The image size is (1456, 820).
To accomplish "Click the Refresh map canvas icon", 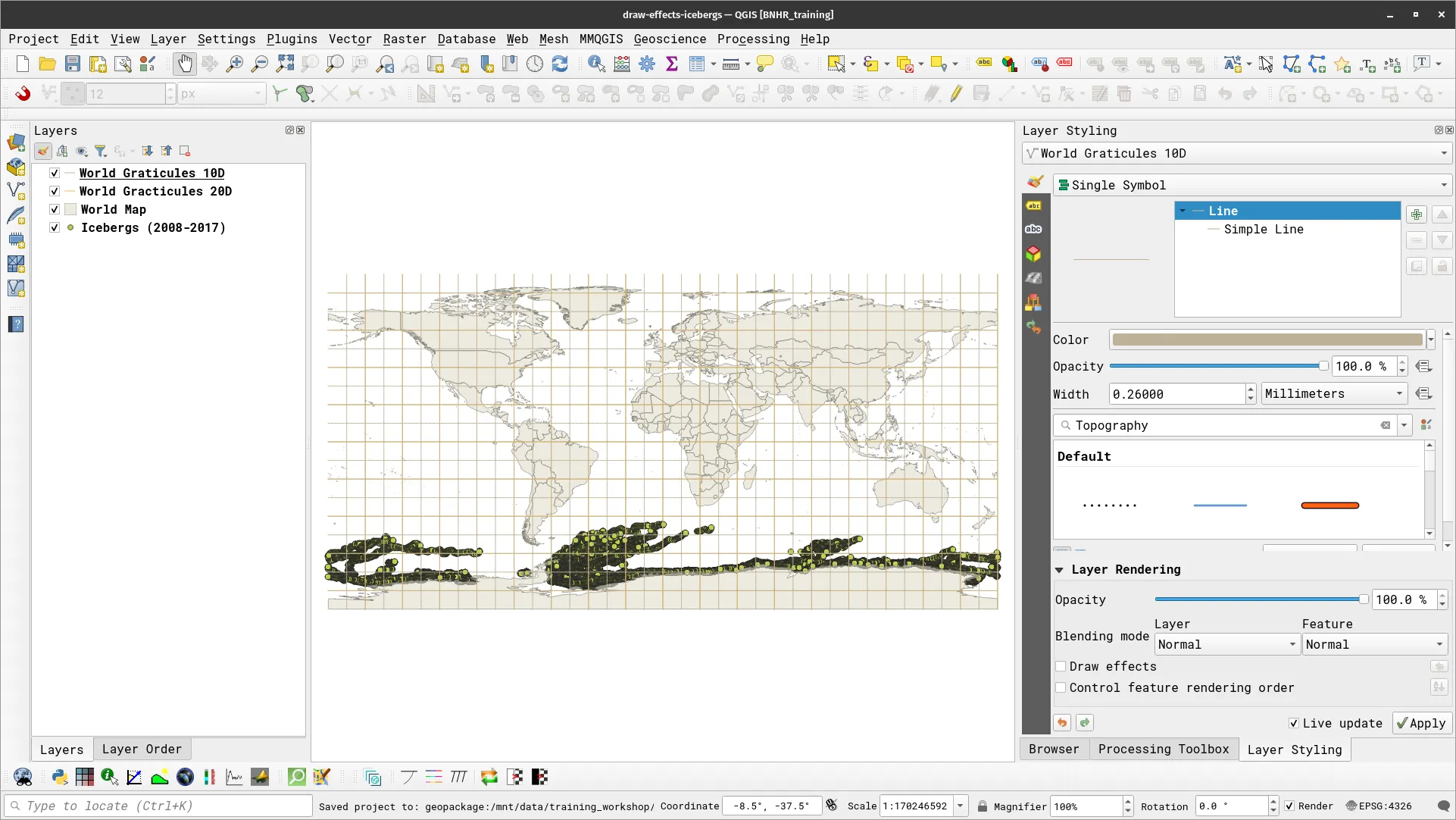I will [560, 64].
